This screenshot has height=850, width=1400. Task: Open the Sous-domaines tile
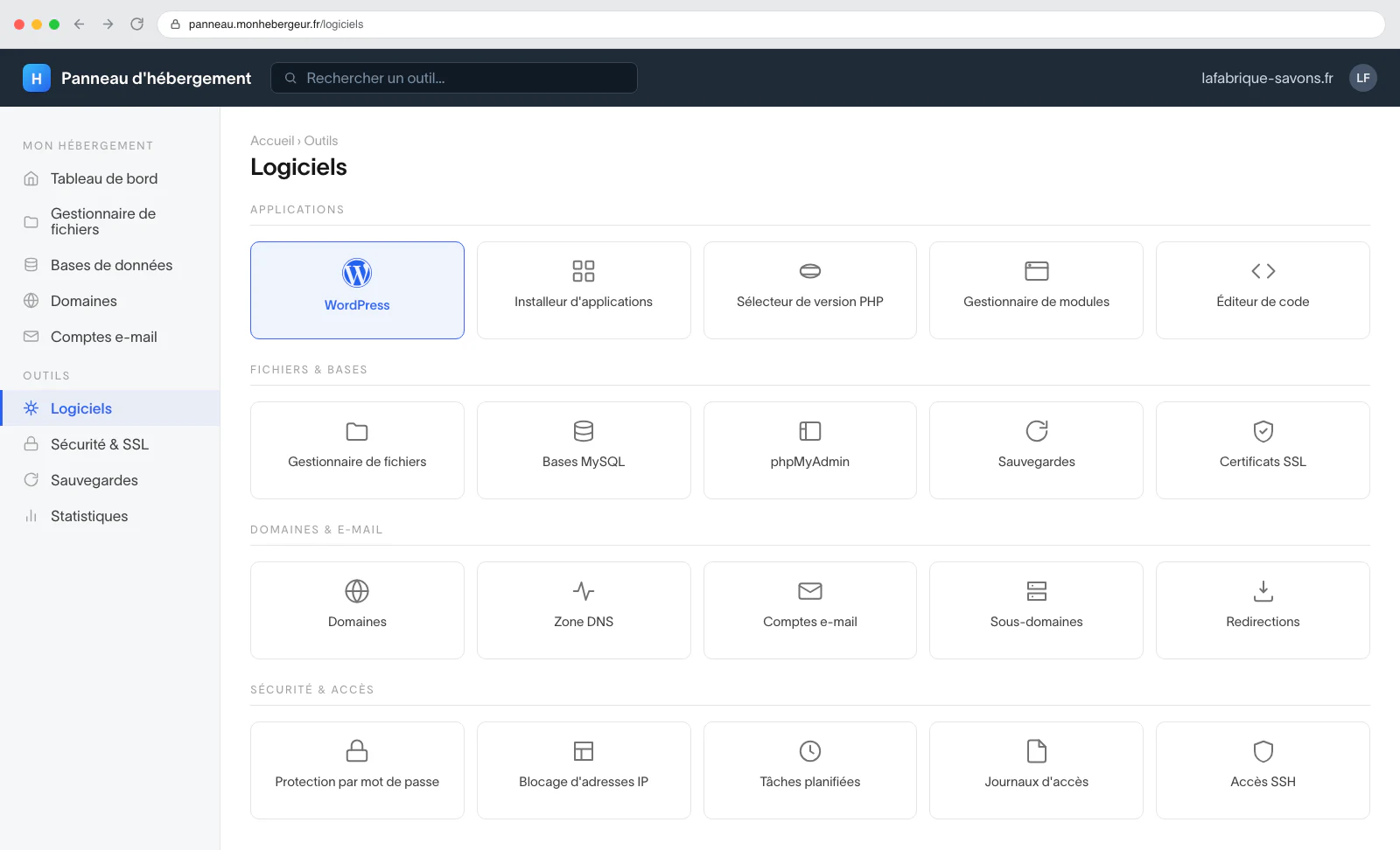pos(1036,610)
